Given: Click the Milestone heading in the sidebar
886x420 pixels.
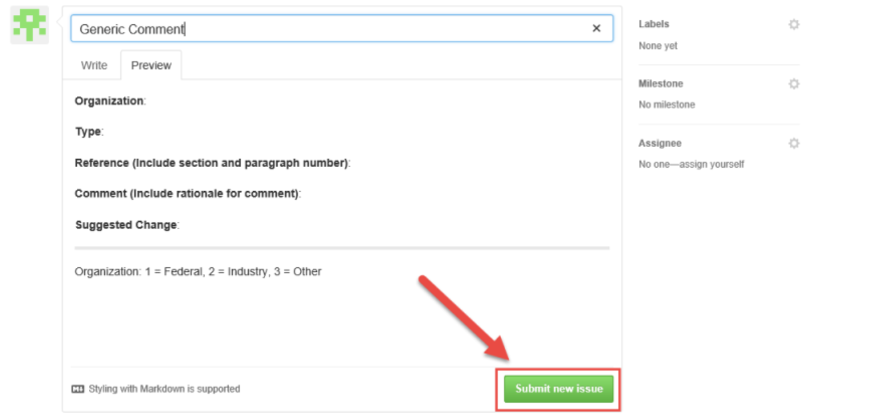Looking at the screenshot, I should point(661,84).
